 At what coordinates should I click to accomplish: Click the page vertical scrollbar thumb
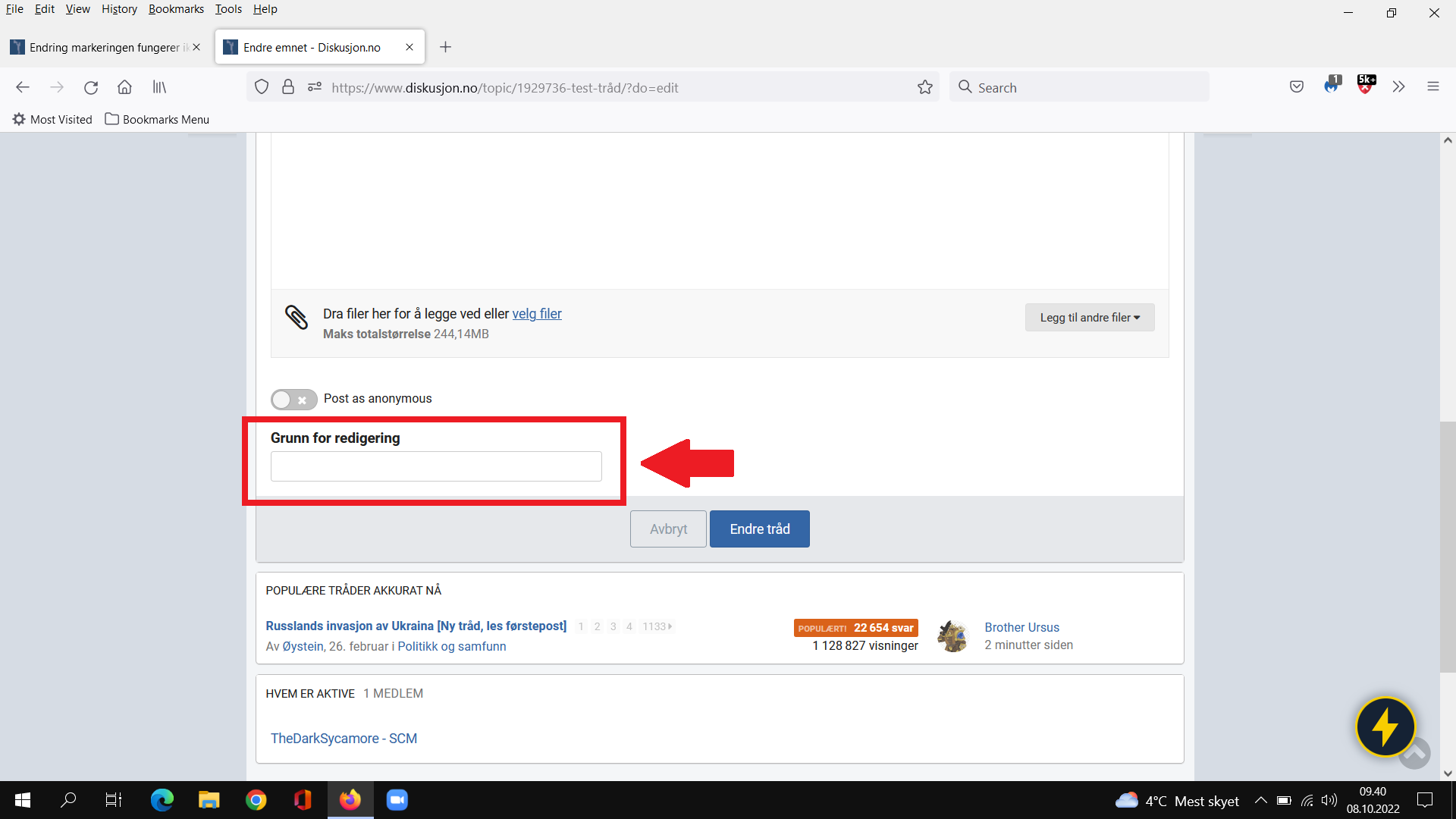1448,546
